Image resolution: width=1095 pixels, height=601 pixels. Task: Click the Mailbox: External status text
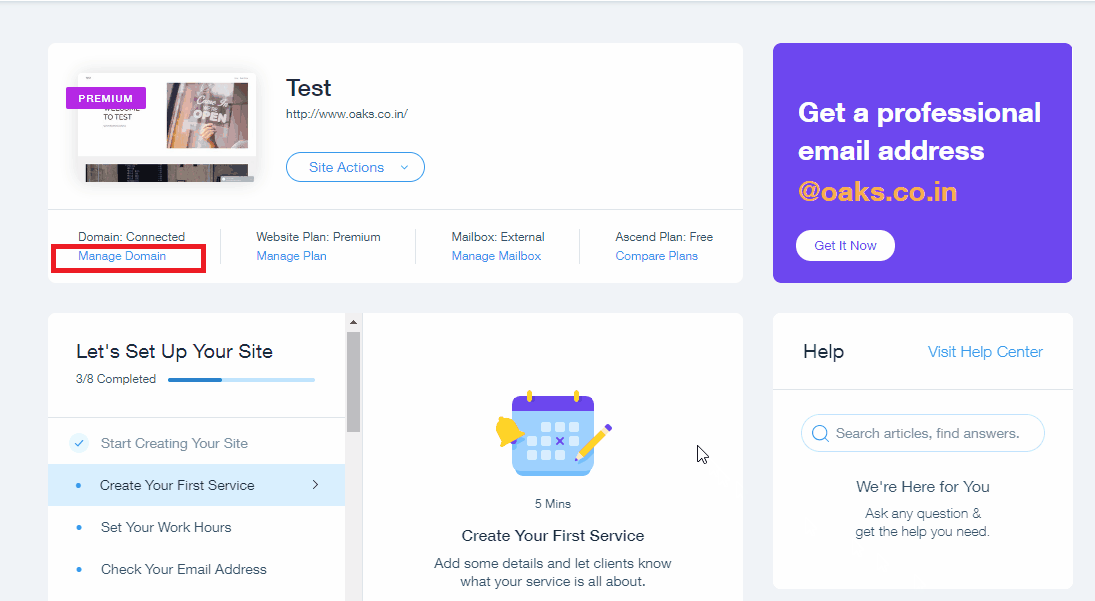pos(498,237)
